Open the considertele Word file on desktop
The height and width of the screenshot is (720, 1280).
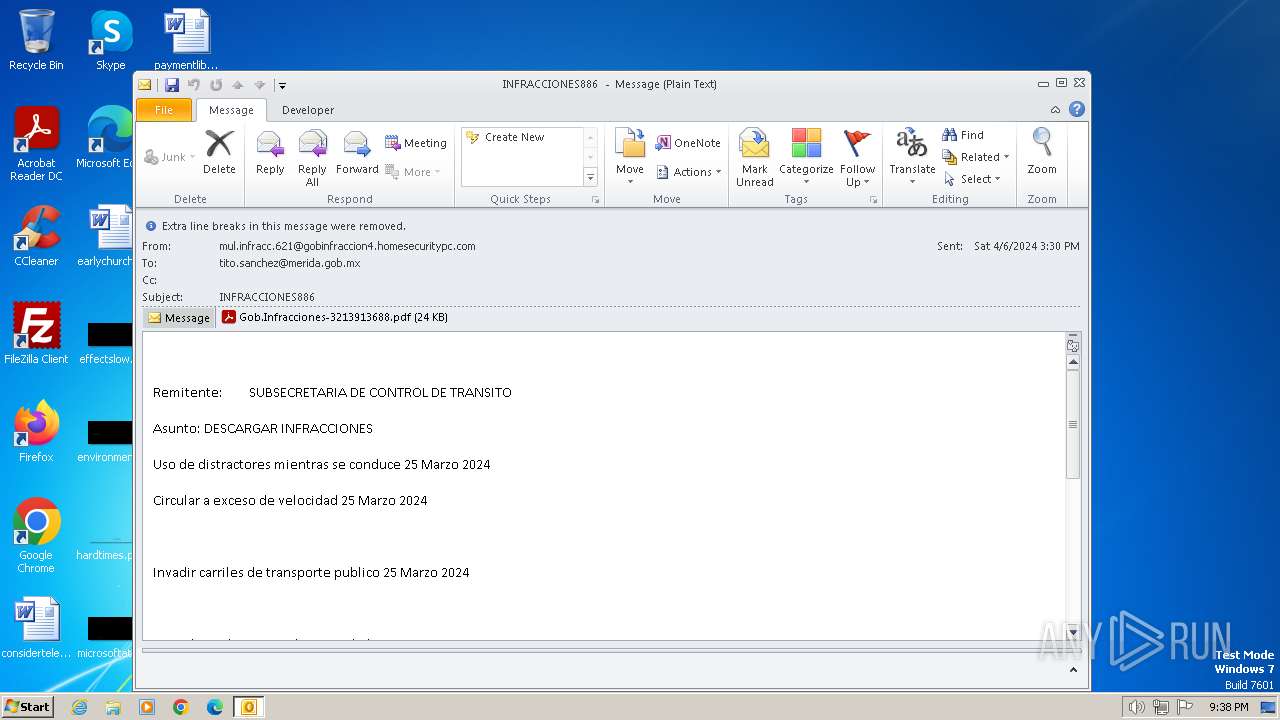tap(36, 628)
